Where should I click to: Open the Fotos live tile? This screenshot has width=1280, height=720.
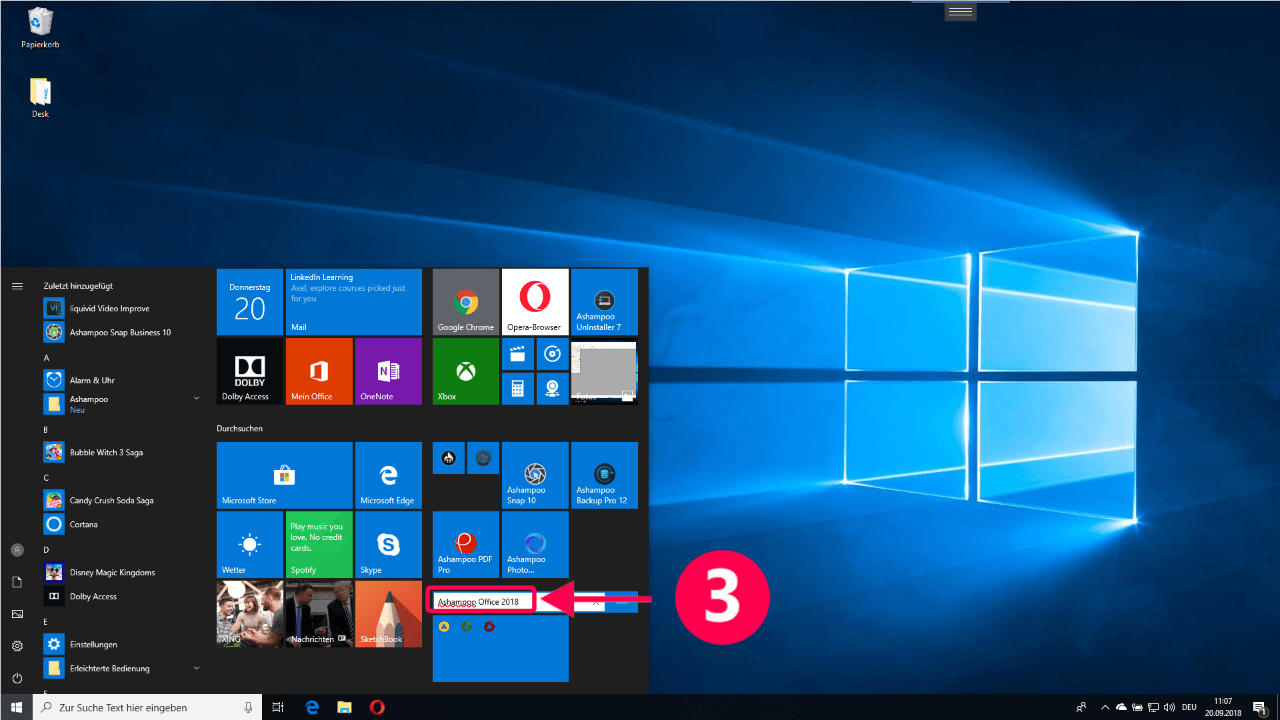[604, 371]
